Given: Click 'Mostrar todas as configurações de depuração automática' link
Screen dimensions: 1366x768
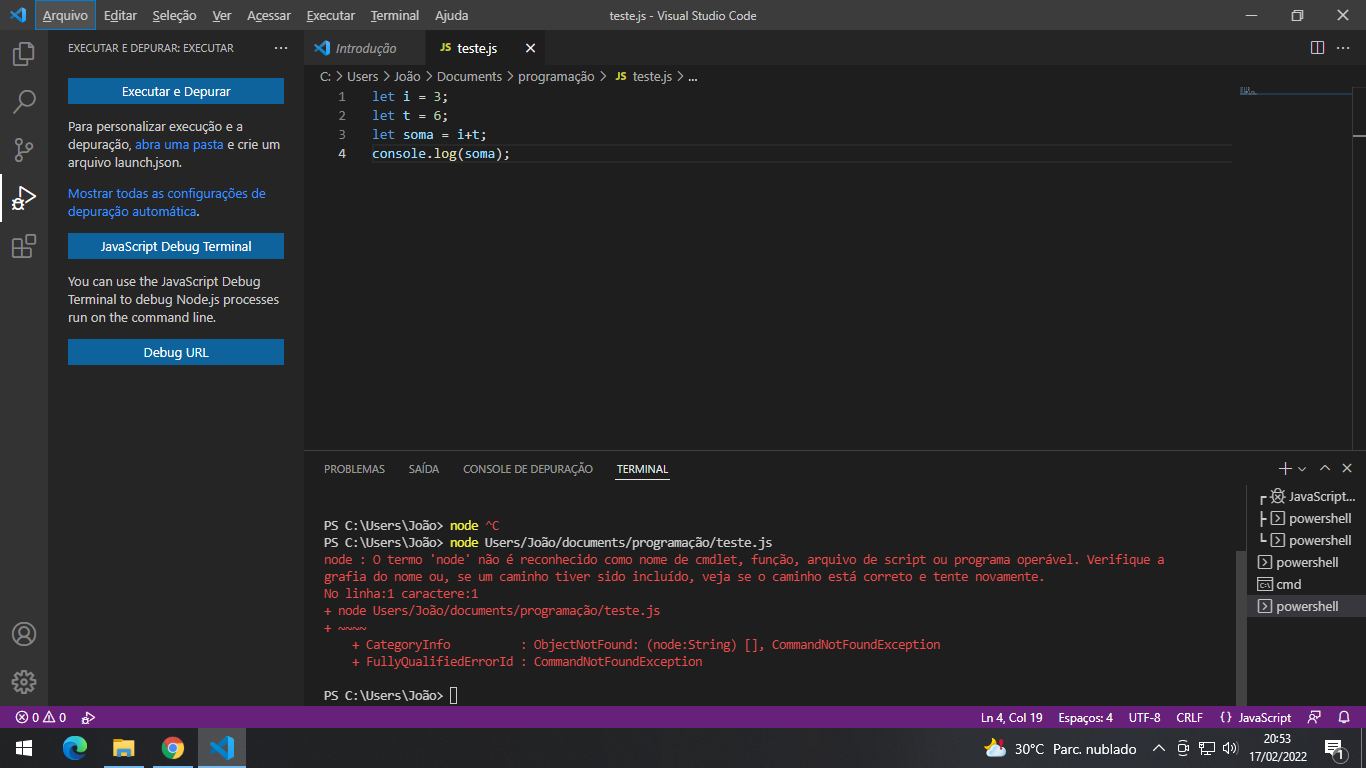Looking at the screenshot, I should 167,202.
